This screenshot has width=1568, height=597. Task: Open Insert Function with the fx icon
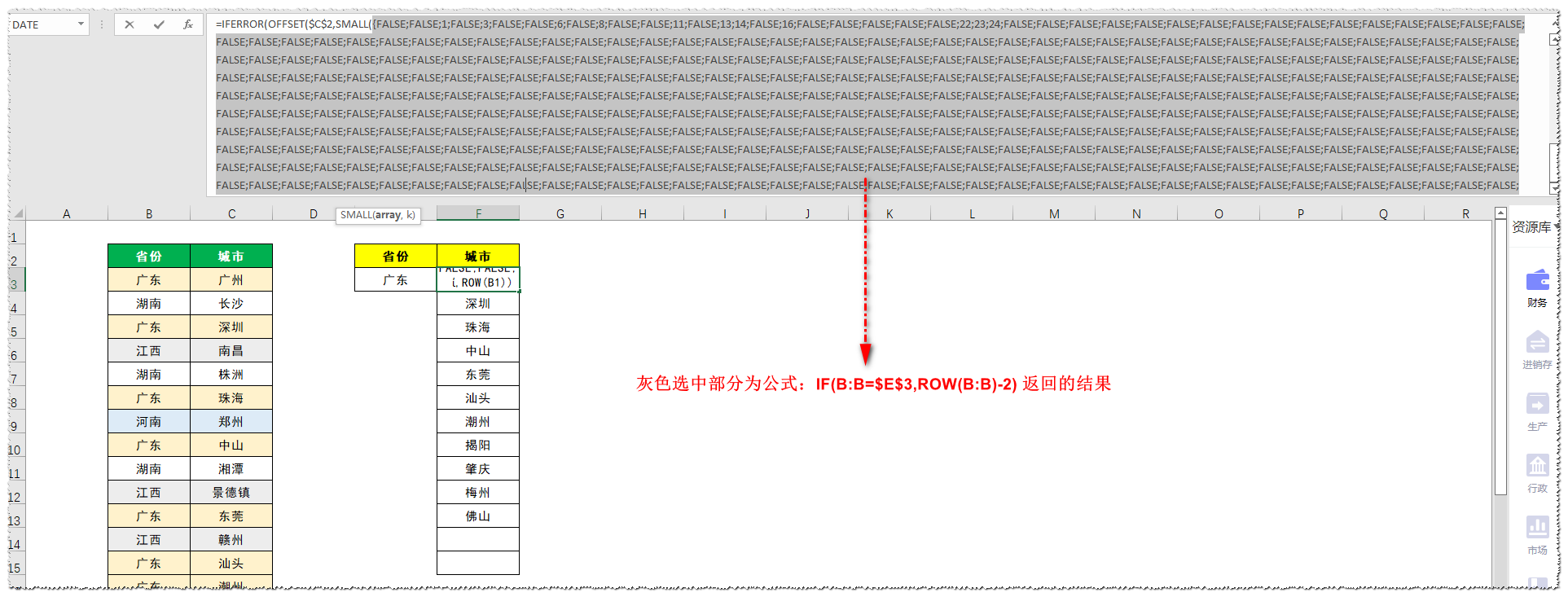[188, 24]
